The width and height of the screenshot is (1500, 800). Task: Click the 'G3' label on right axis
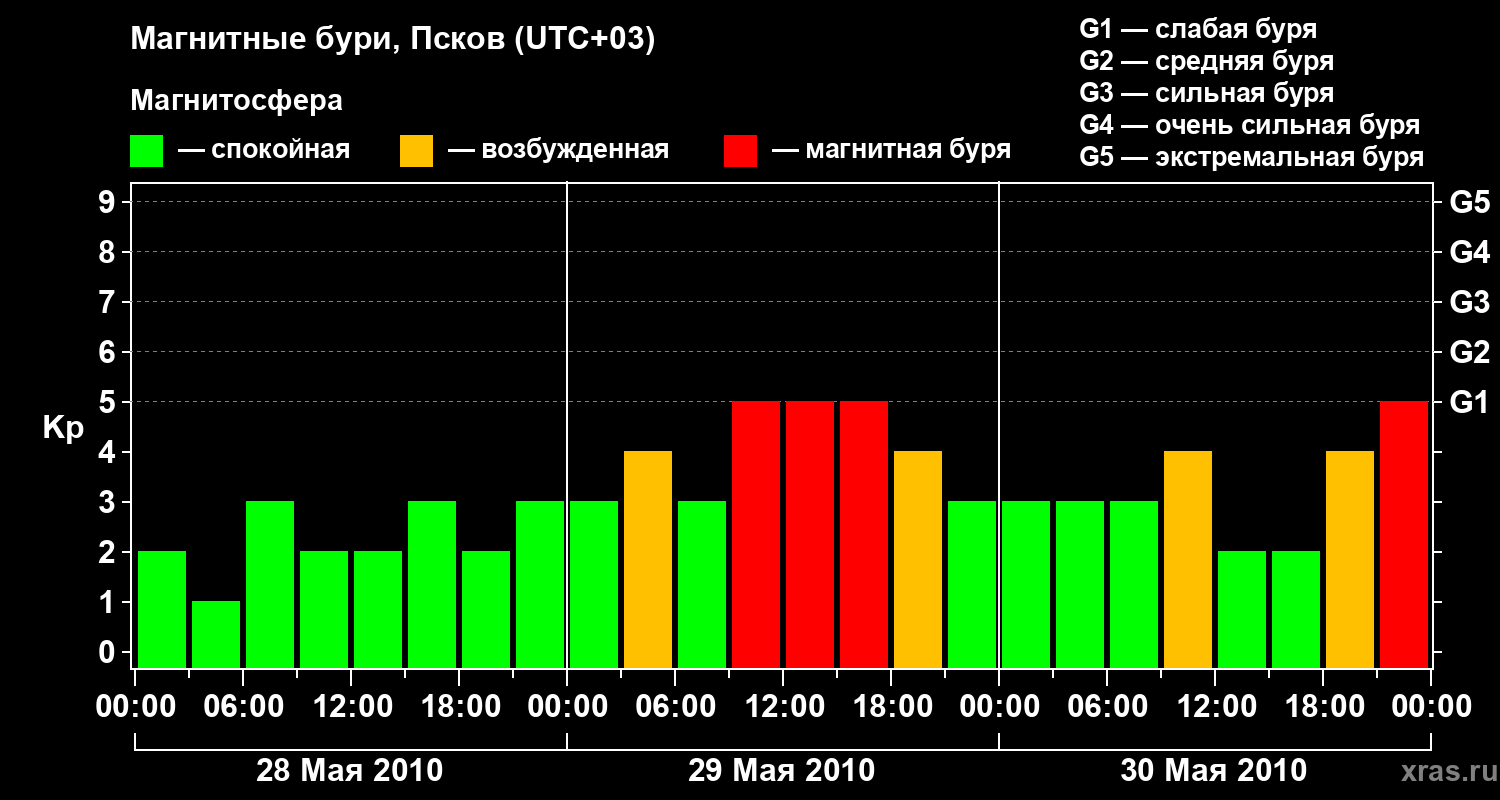point(1469,302)
